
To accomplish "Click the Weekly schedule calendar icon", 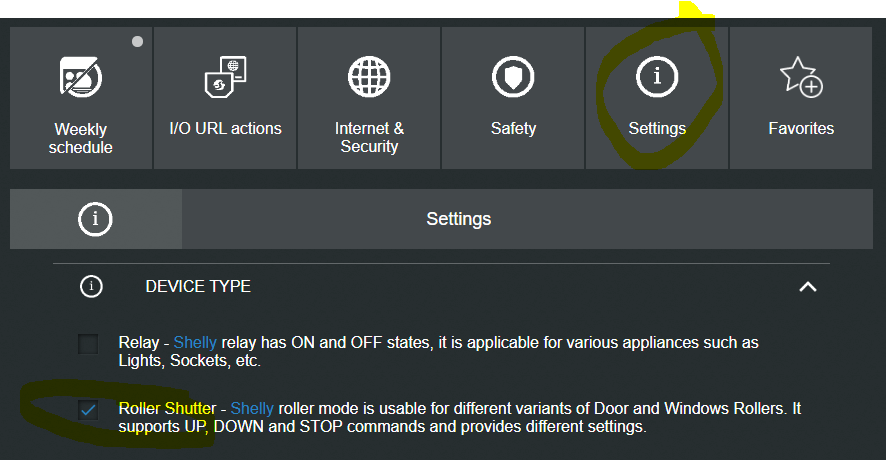I will [x=81, y=78].
